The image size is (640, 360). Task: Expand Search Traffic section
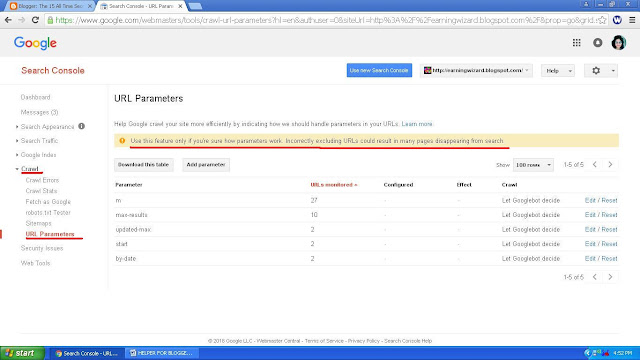pos(17,140)
